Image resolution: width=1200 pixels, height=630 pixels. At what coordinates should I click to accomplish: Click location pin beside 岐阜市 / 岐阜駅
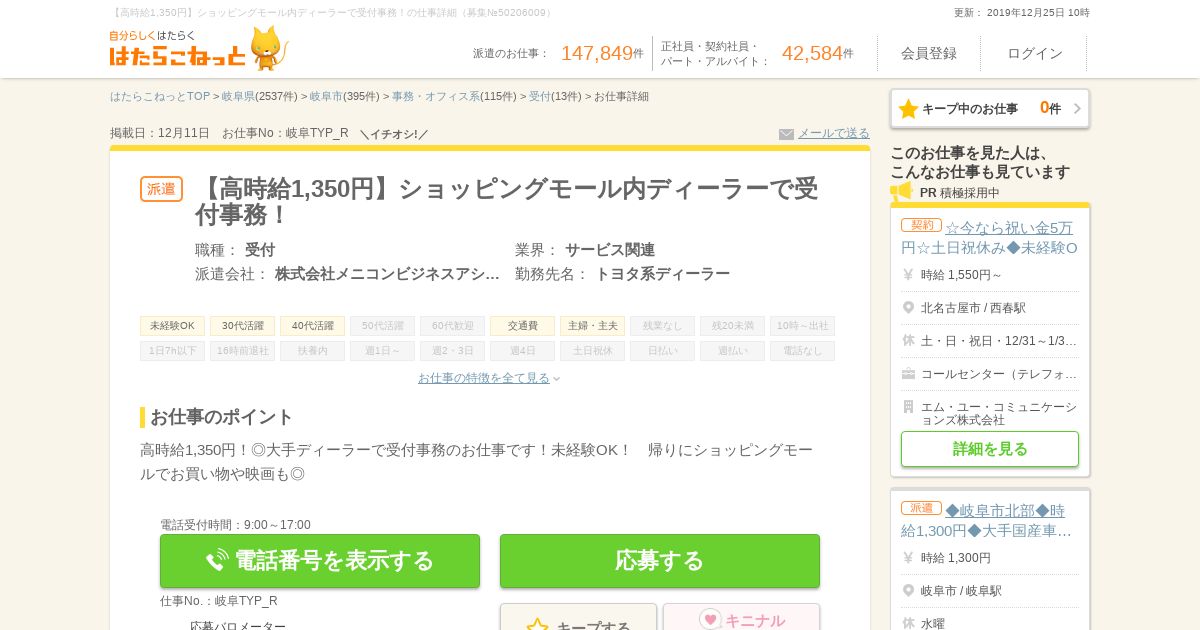(x=908, y=591)
